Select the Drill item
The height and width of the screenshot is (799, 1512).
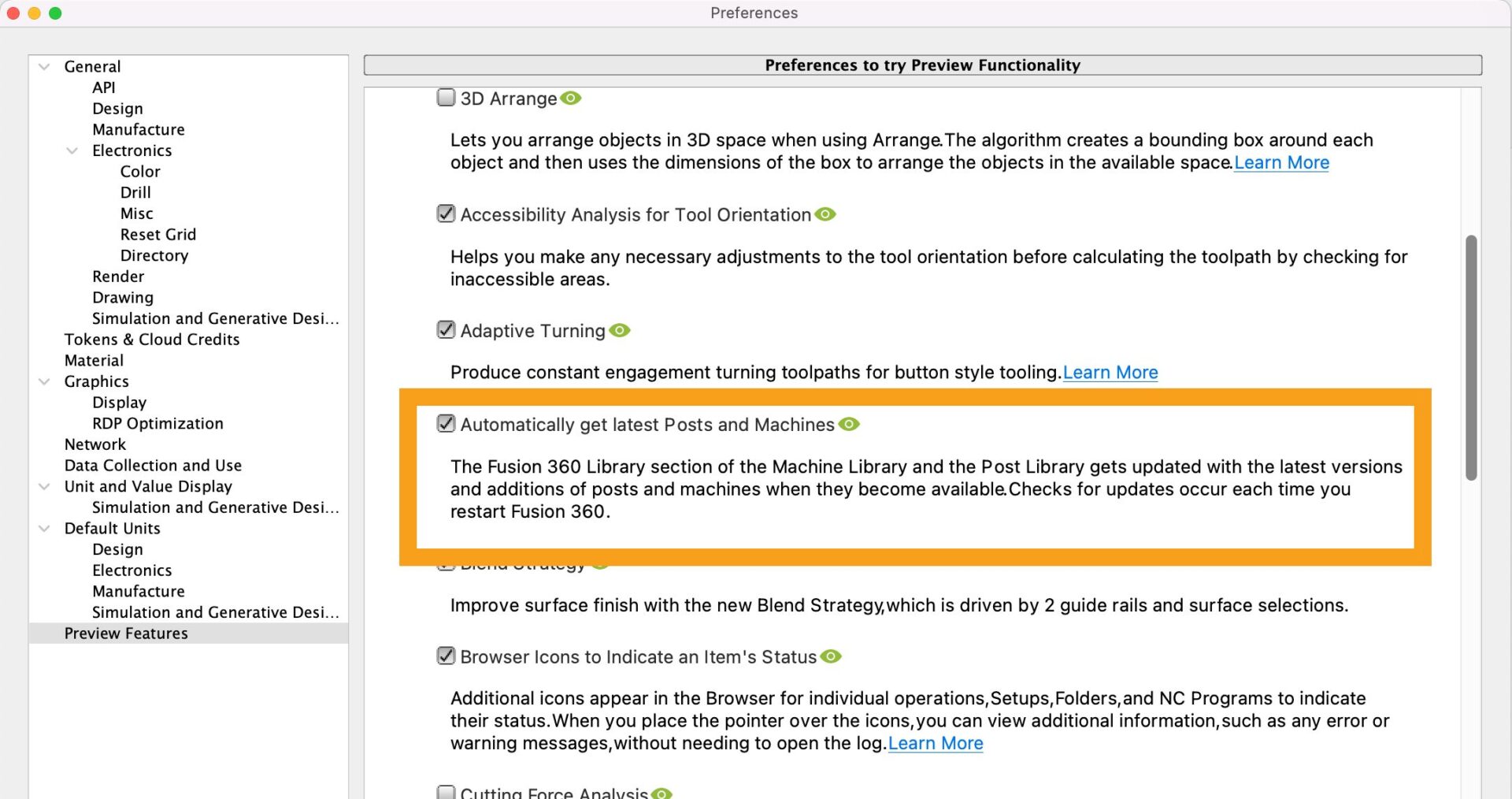pyautogui.click(x=135, y=192)
